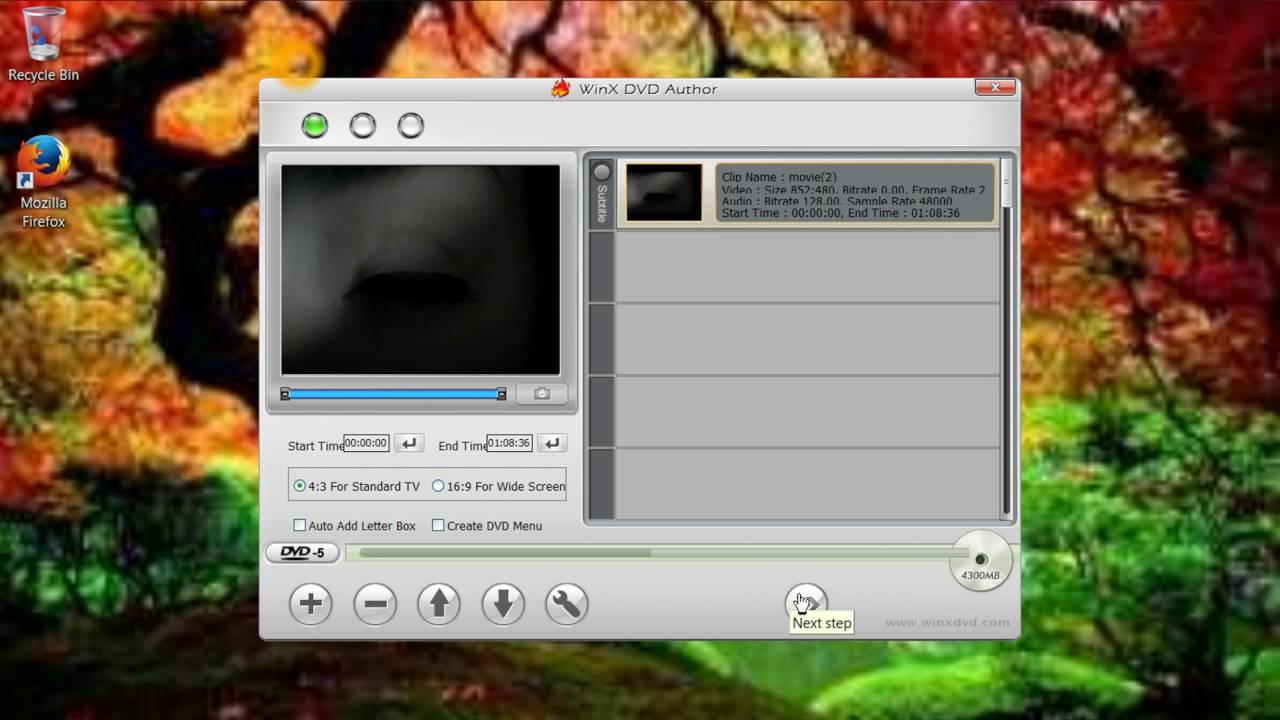Close the WinX DVD Author window

click(x=995, y=88)
